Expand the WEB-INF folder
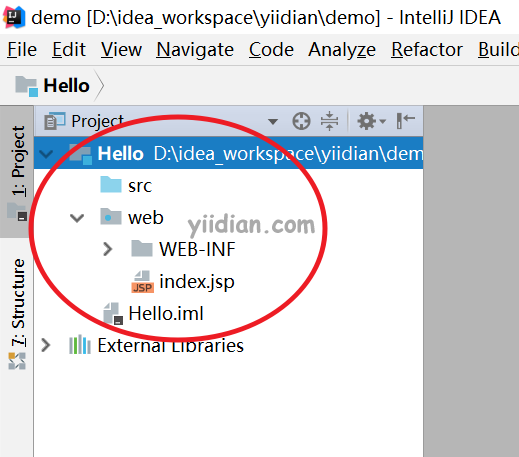Screen dimensions: 519x457 [x=107, y=249]
